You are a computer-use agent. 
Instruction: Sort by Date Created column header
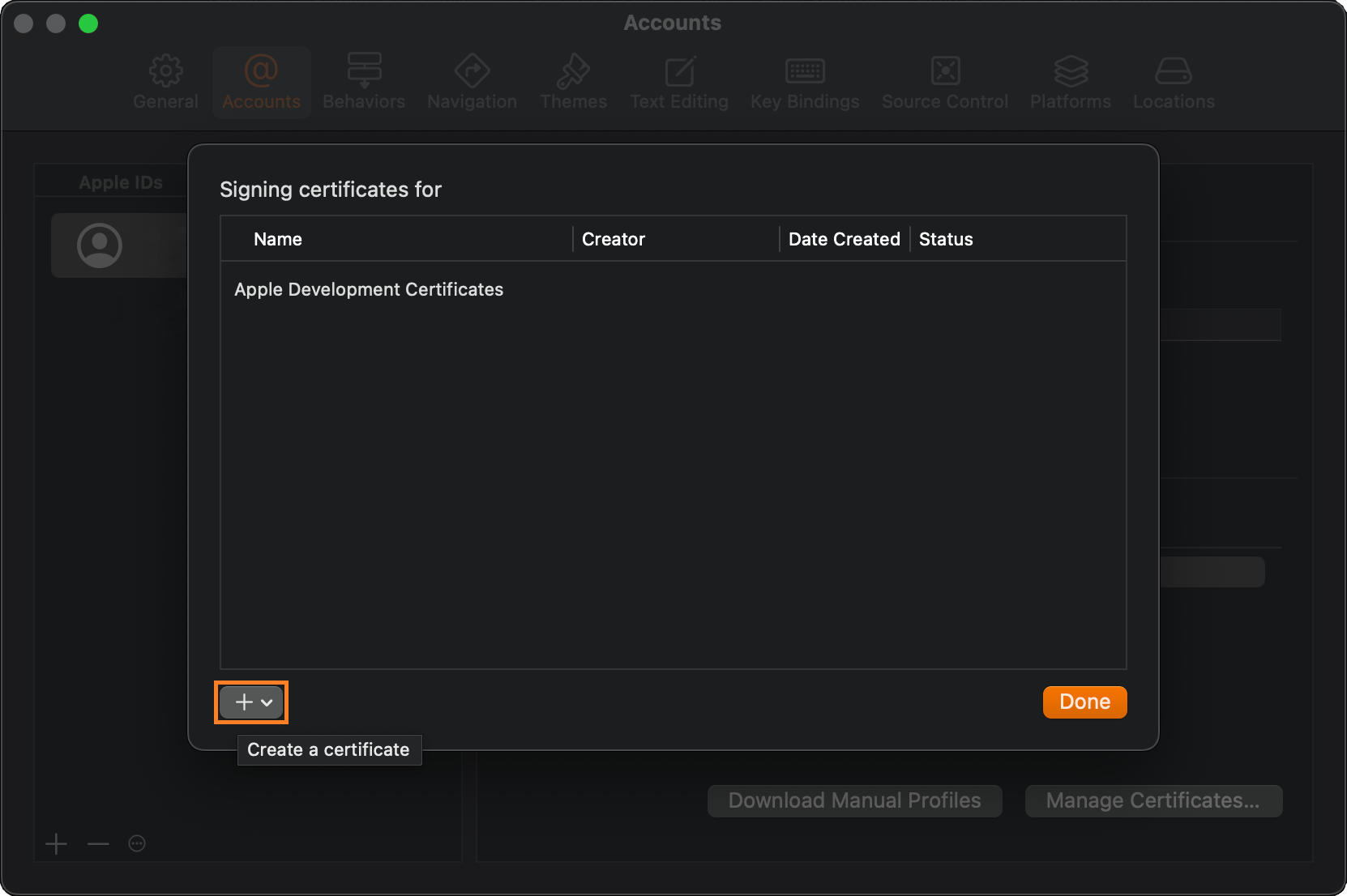[844, 240]
